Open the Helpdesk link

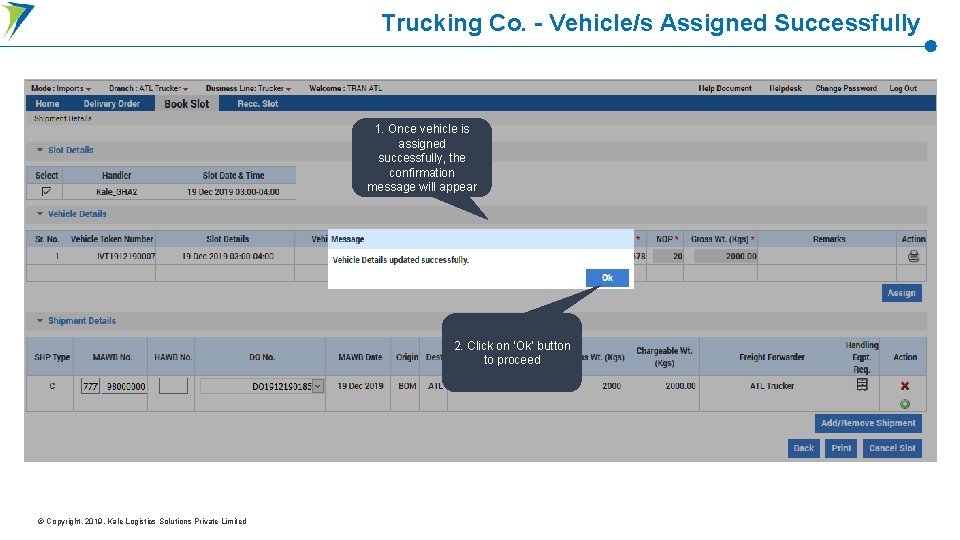[x=786, y=88]
